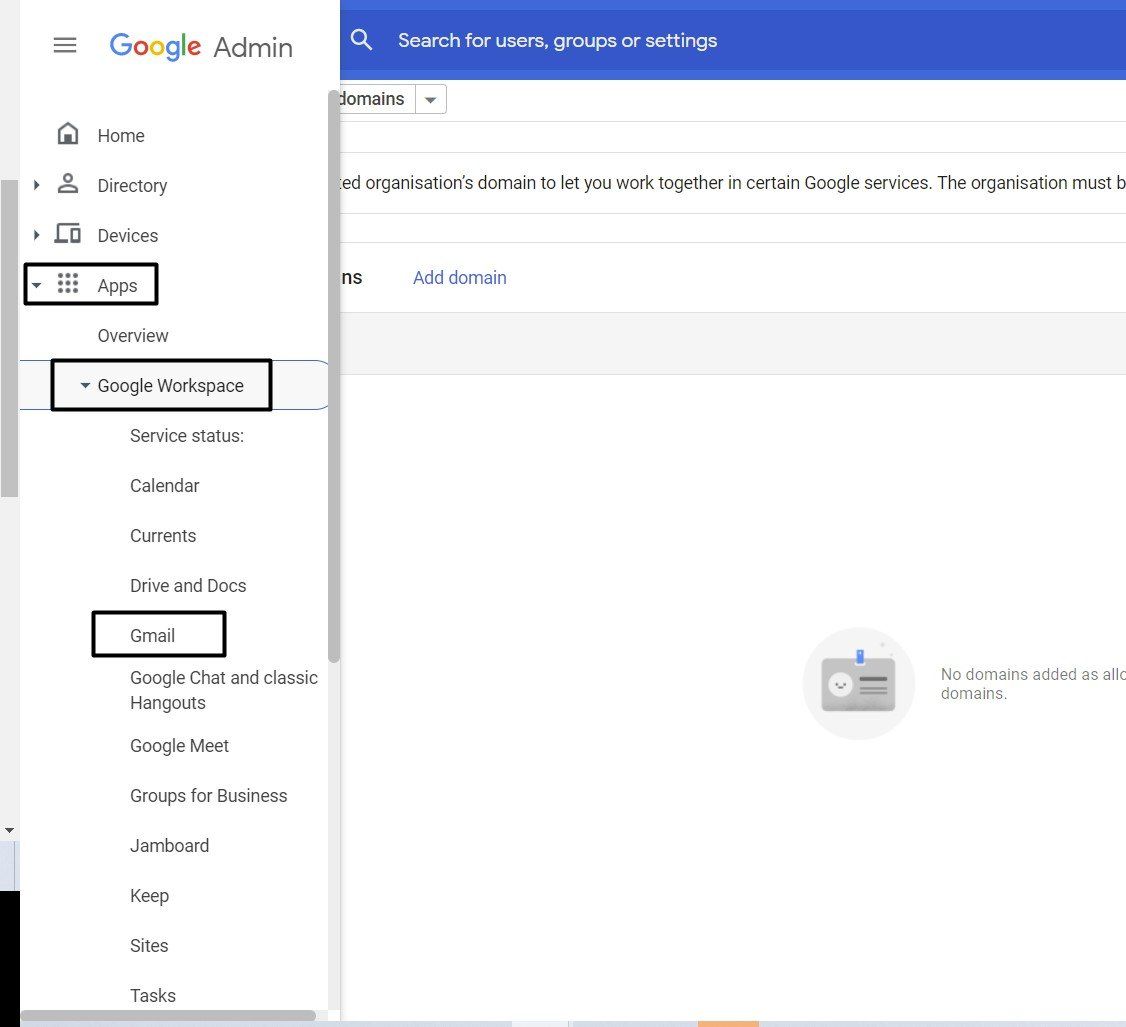Click the Devices icon in sidebar
The image size is (1126, 1027).
[x=67, y=234]
